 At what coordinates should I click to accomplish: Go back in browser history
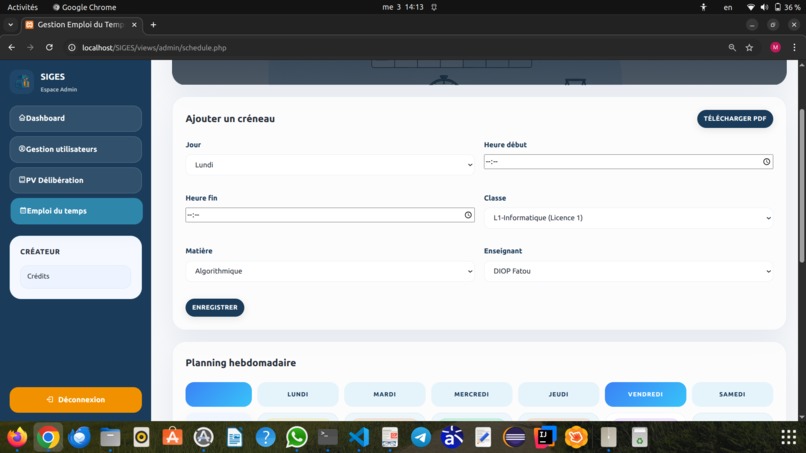(x=12, y=47)
